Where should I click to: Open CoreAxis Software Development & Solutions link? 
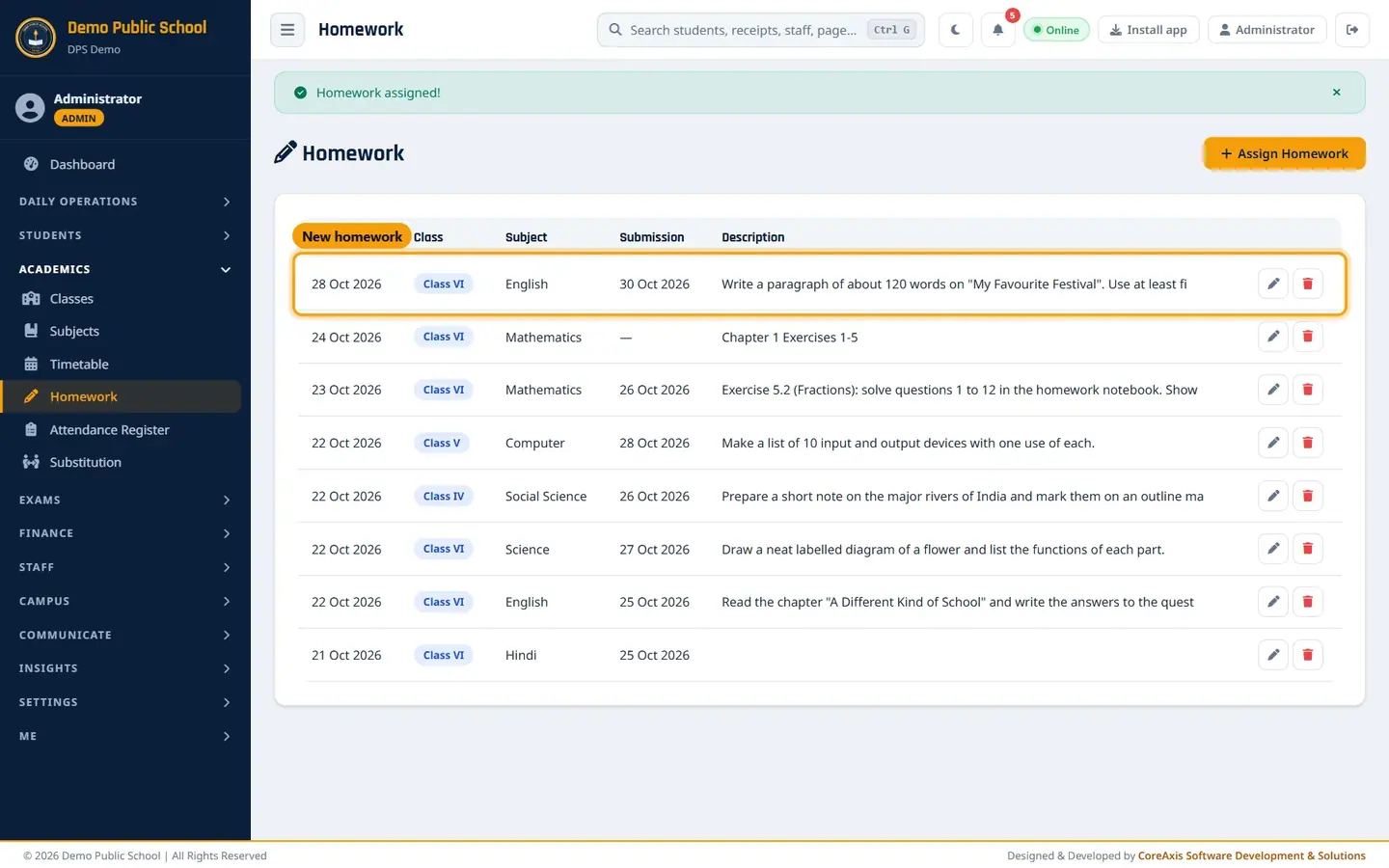(1251, 855)
